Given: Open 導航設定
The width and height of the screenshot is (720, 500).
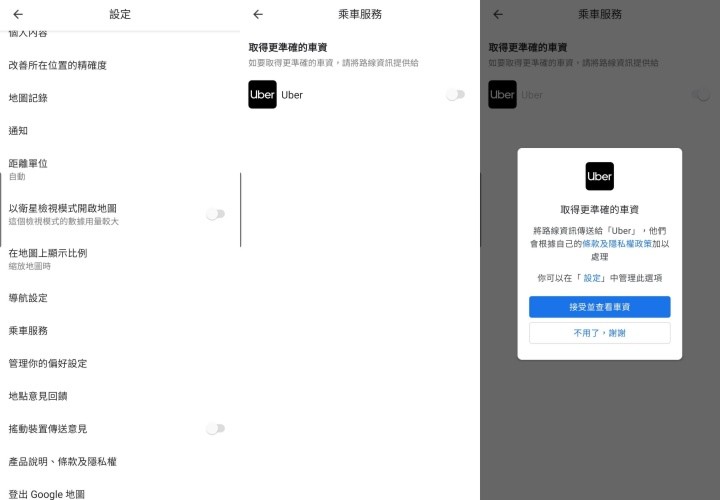Looking at the screenshot, I should click(120, 298).
